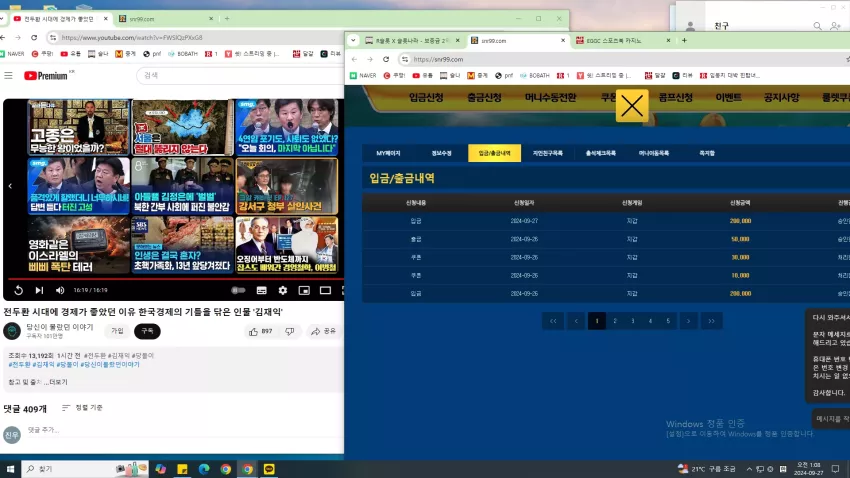Image resolution: width=850 pixels, height=478 pixels.
Task: Switch to miniplayer mode
Action: tap(304, 290)
